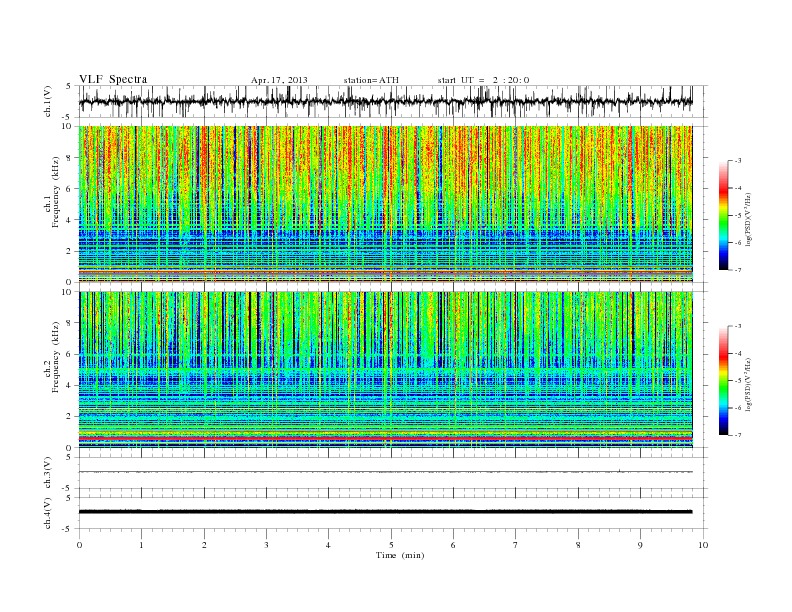Click the "start UT = 2:20:0" text

click(483, 80)
